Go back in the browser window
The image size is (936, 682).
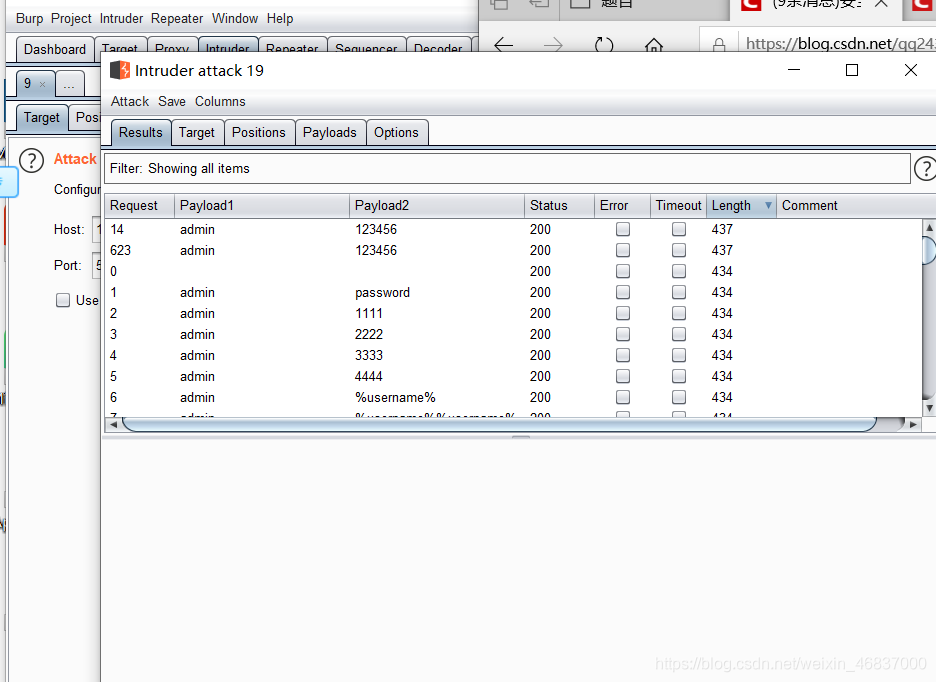[x=504, y=45]
